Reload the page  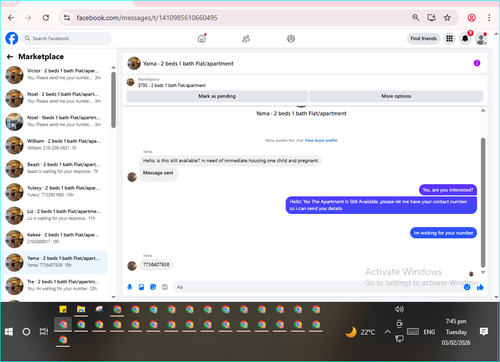tap(46, 18)
